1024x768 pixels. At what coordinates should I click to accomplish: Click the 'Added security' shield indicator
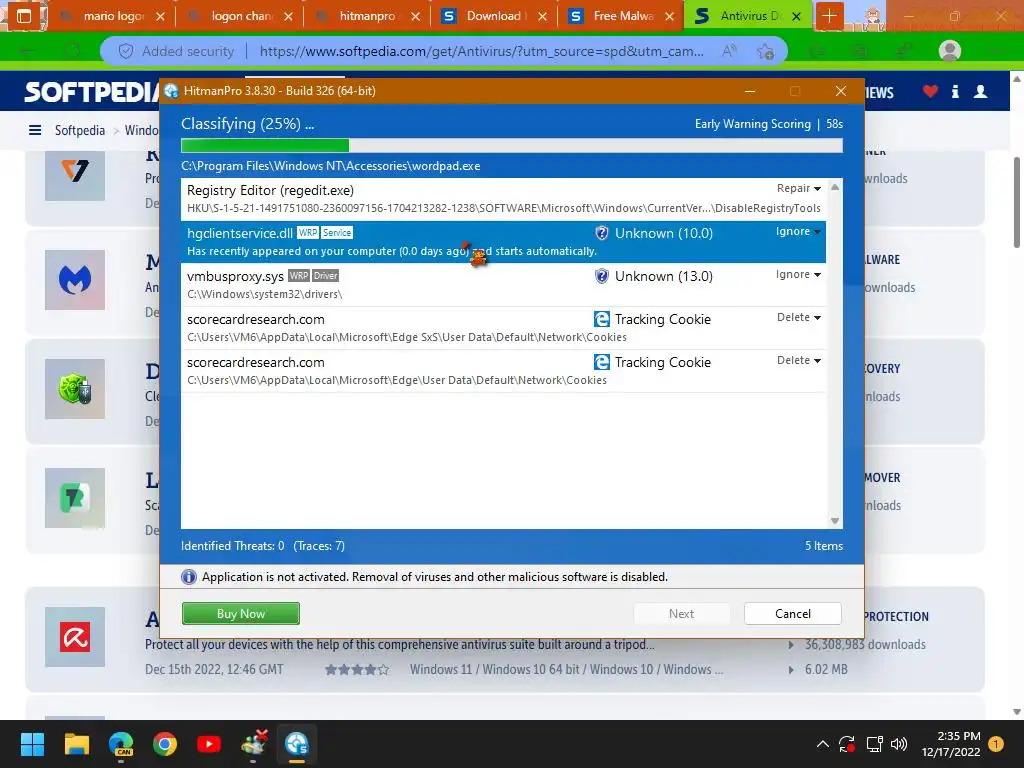(x=176, y=51)
